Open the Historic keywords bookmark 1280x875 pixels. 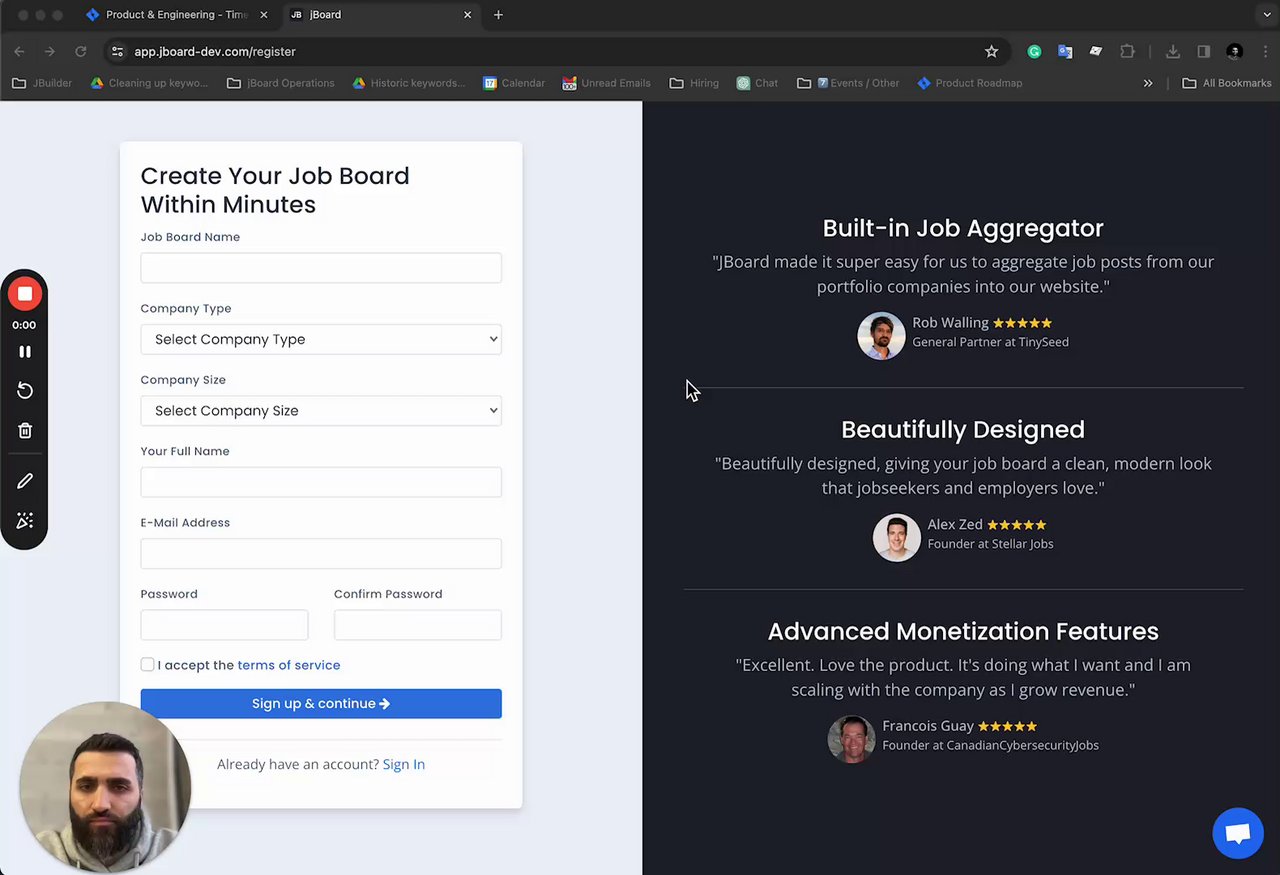tap(409, 83)
